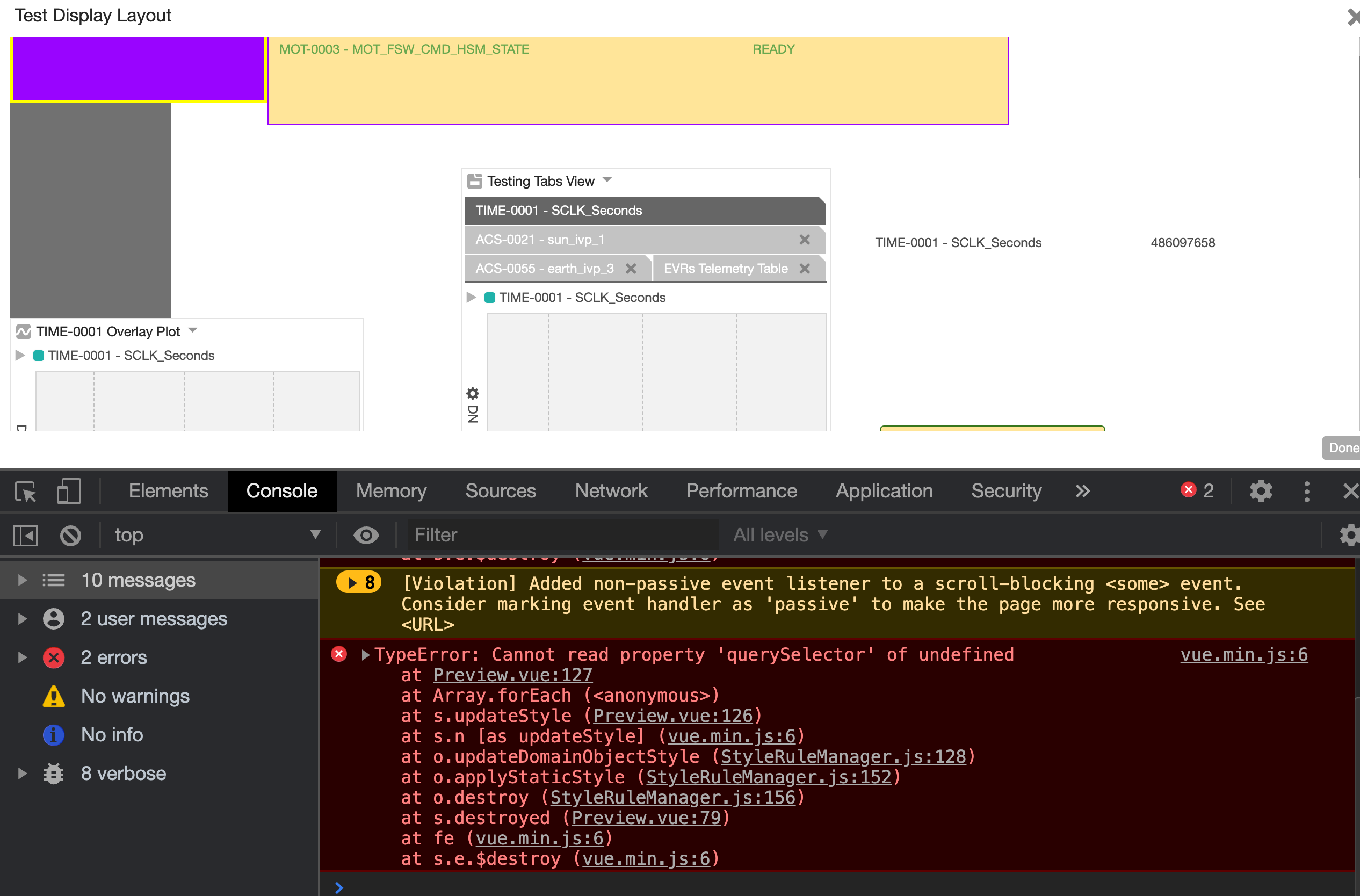Open the Preview.vue:127 source link
This screenshot has width=1360, height=896.
512,675
